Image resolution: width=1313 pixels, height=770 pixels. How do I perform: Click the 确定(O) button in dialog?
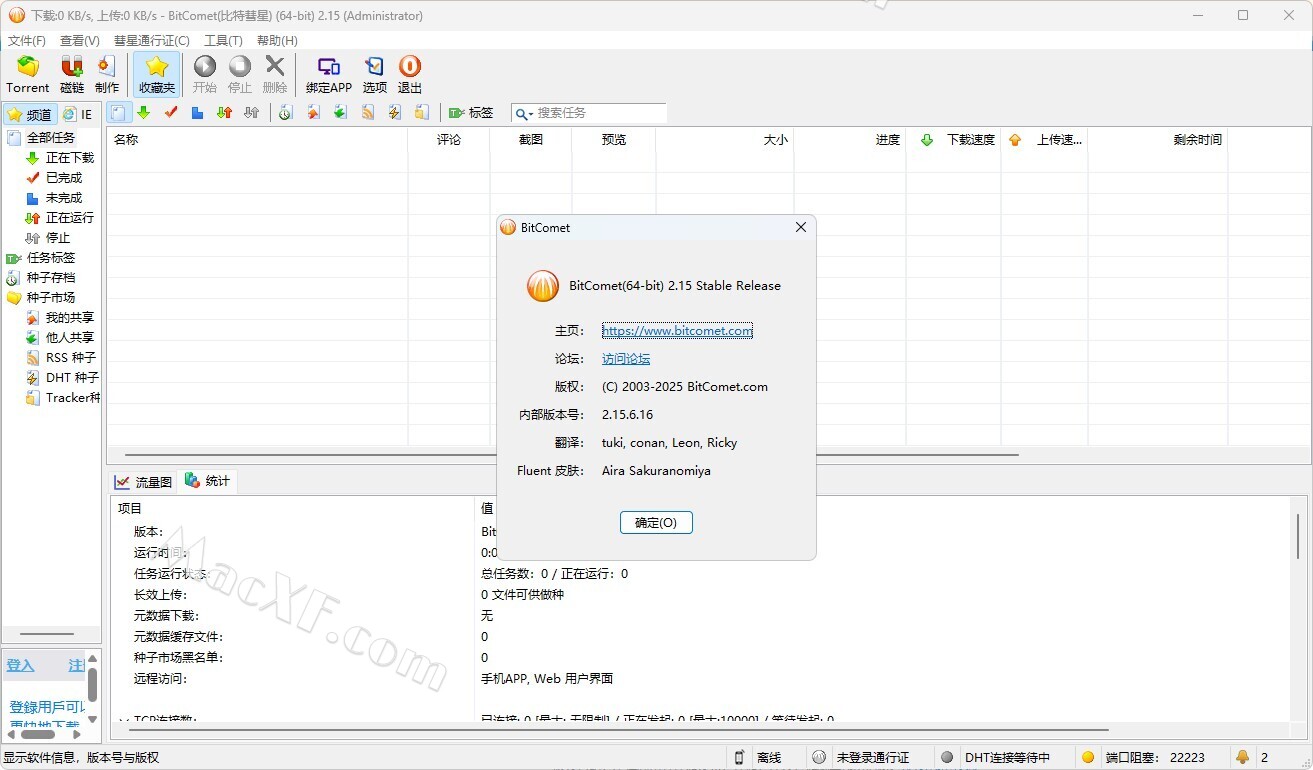click(x=656, y=523)
